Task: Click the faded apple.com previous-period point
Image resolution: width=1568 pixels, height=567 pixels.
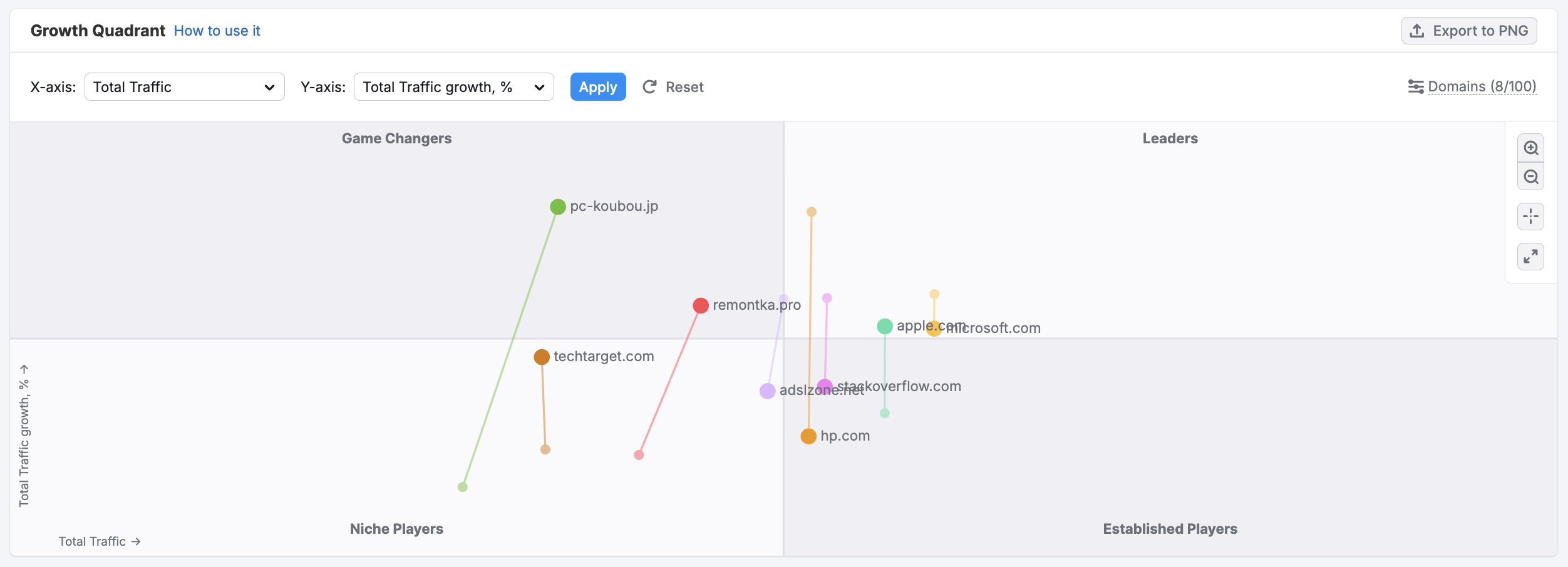Action: click(x=885, y=413)
